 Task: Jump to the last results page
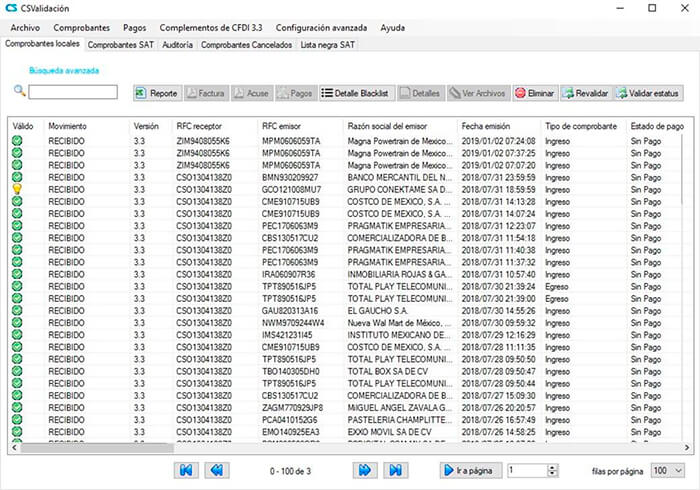395,470
